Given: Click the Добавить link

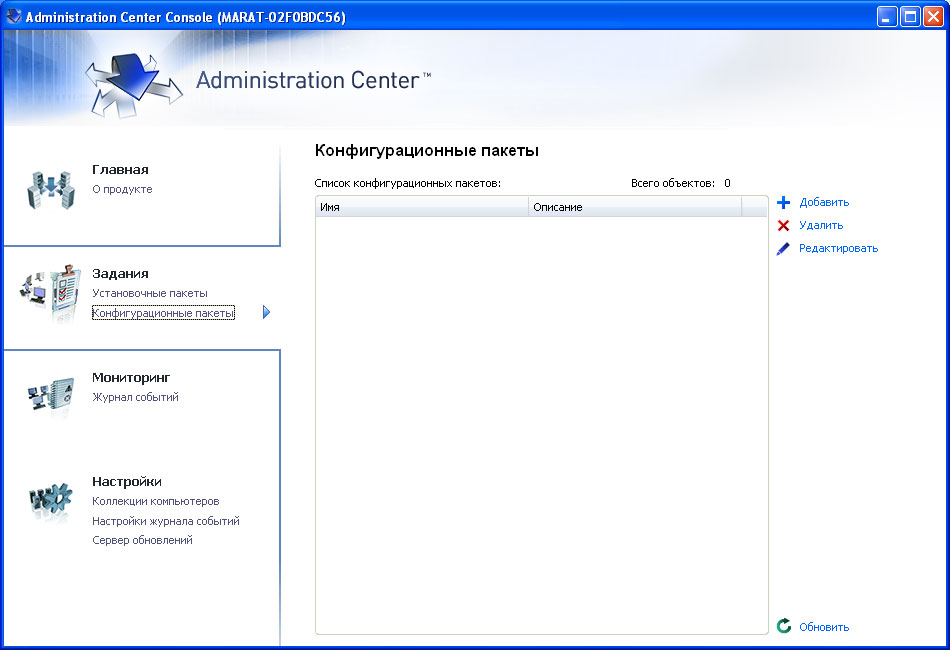Looking at the screenshot, I should (x=824, y=202).
